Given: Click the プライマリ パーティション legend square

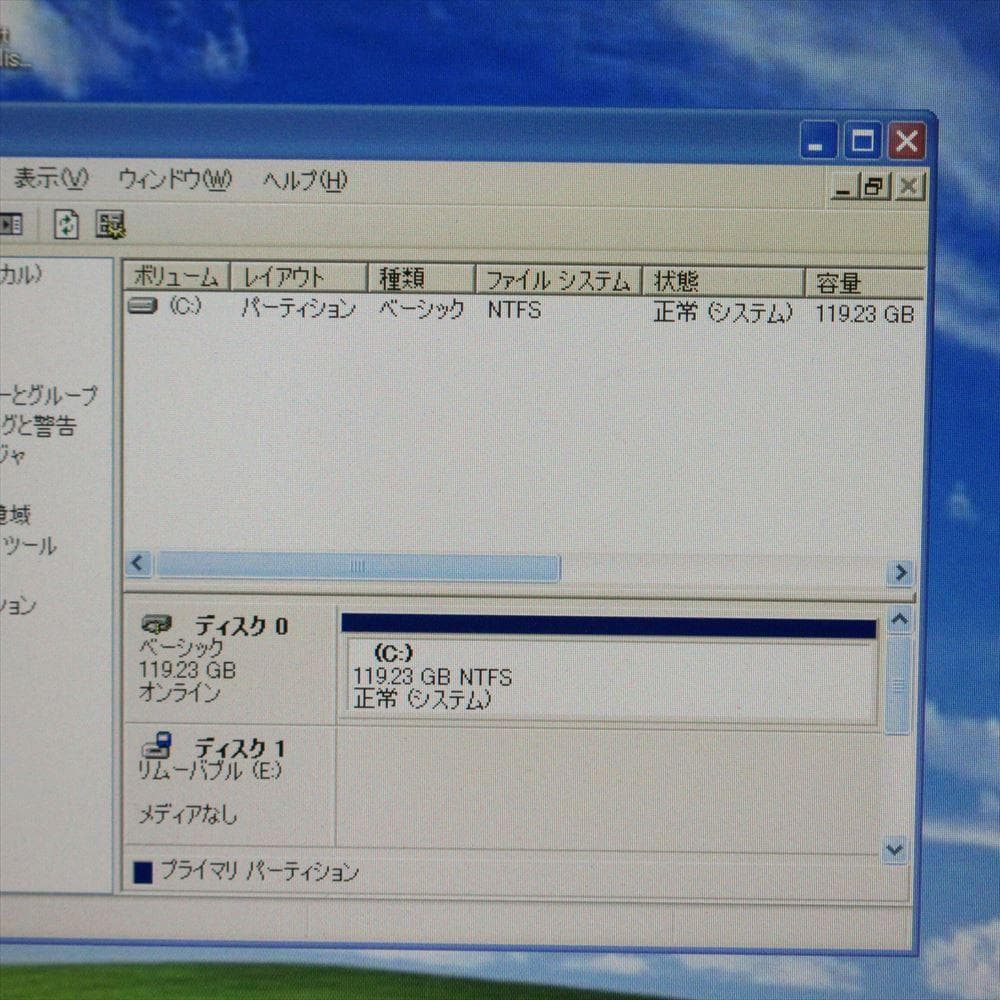Looking at the screenshot, I should (x=143, y=871).
